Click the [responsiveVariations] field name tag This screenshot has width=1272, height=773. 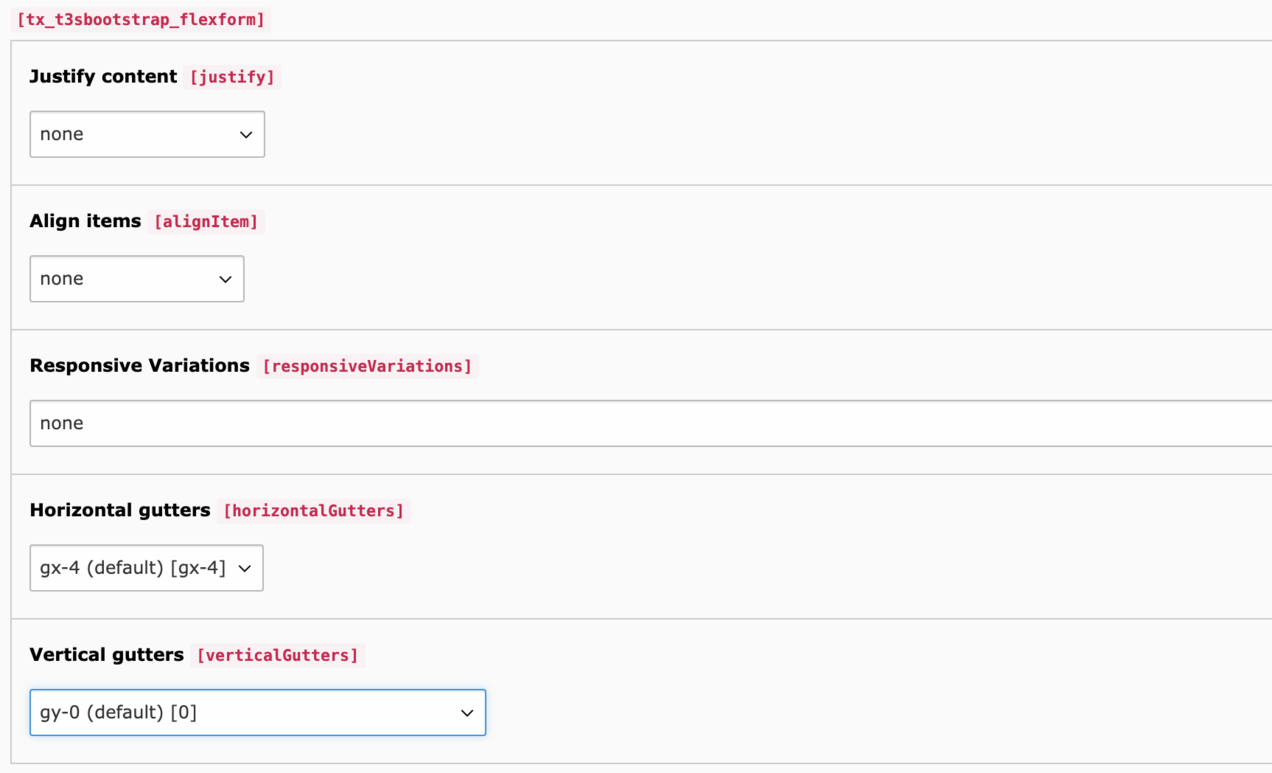(x=367, y=366)
